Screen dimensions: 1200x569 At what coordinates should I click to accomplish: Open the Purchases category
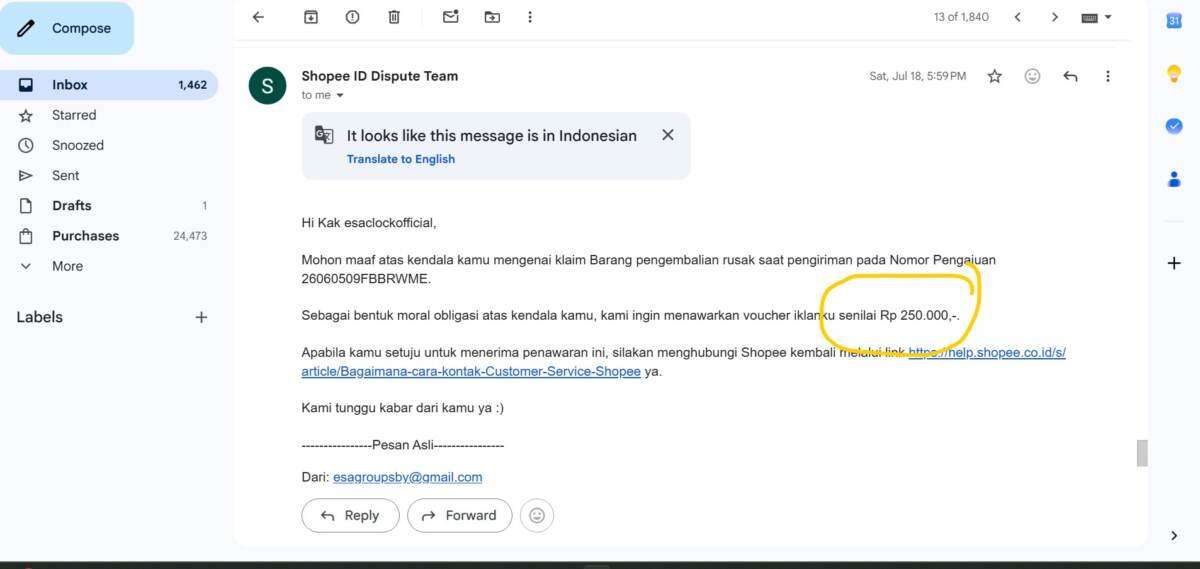(109, 236)
